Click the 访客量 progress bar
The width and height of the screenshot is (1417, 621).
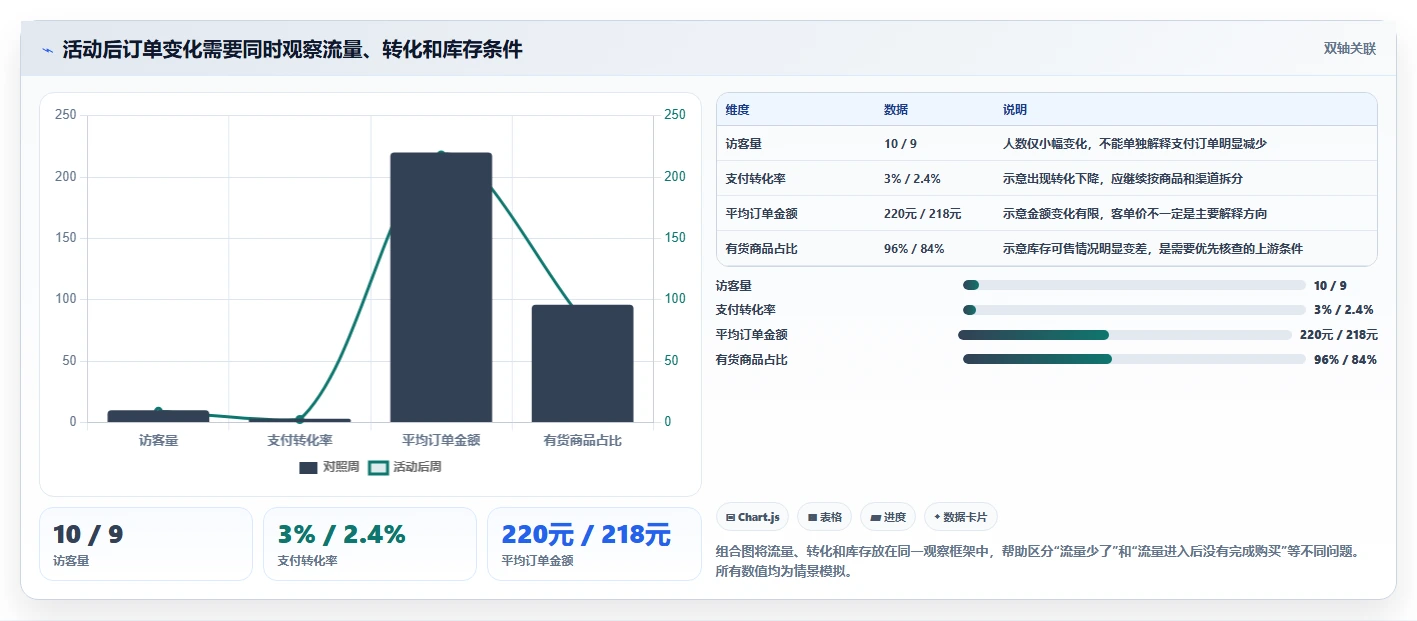coord(1134,285)
